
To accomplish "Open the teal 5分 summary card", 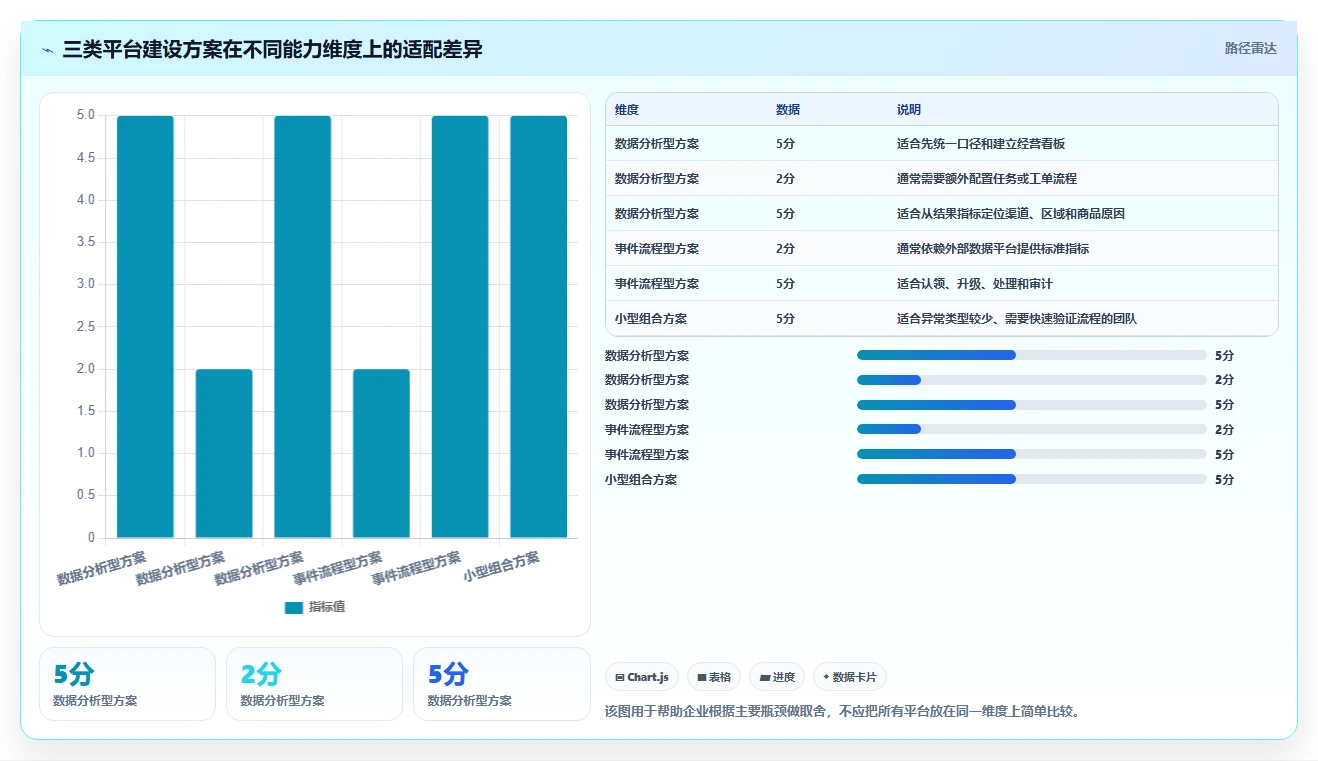I will (x=127, y=684).
